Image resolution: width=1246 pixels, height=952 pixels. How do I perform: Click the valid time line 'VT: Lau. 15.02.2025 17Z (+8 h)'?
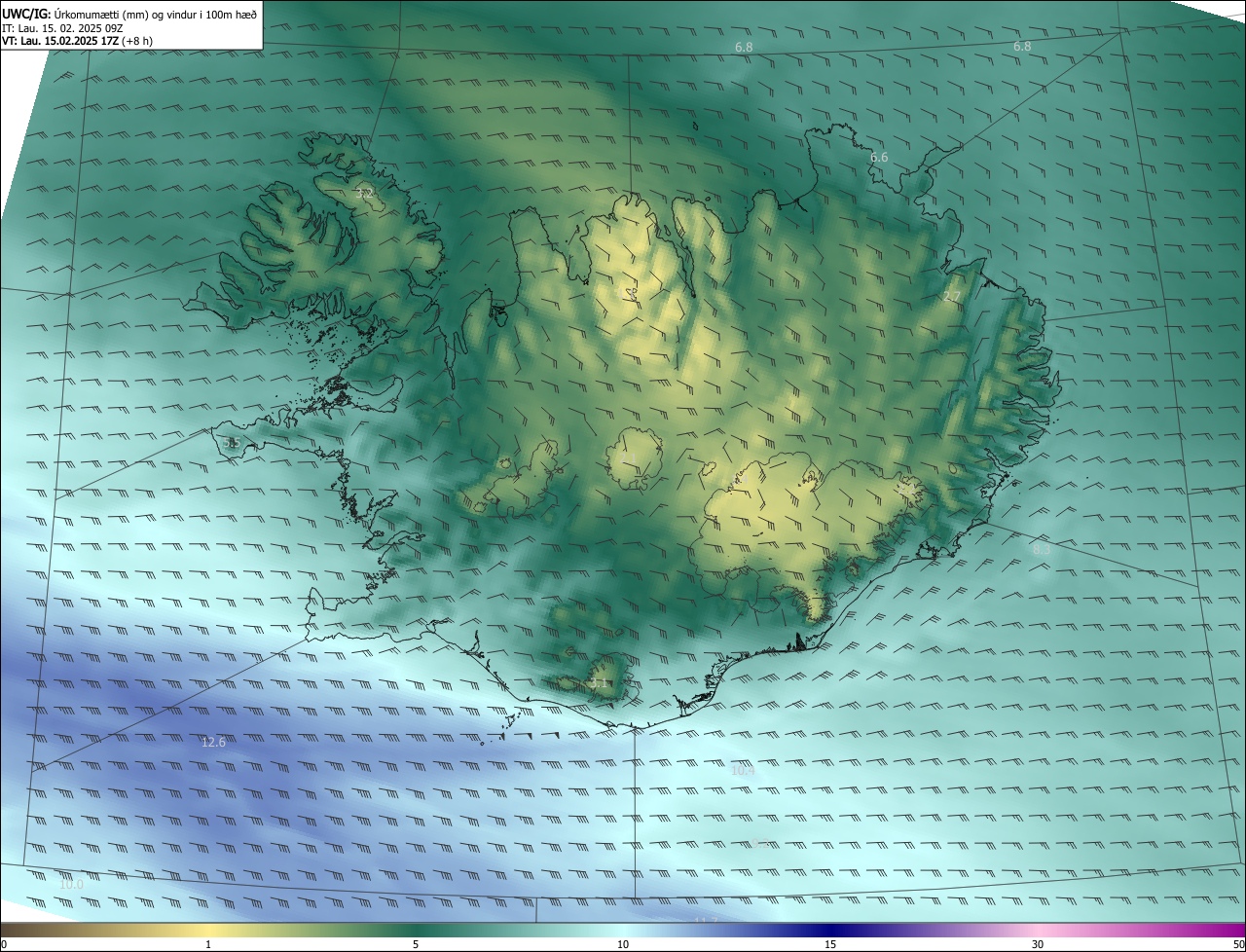[77, 41]
